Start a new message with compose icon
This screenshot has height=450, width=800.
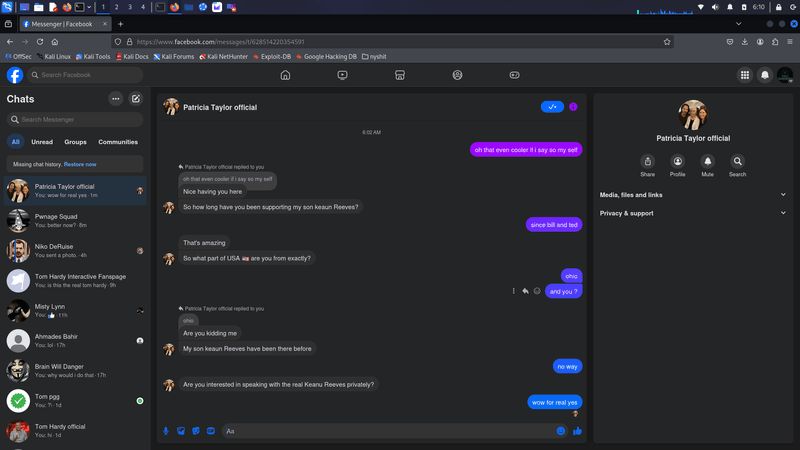tap(136, 99)
